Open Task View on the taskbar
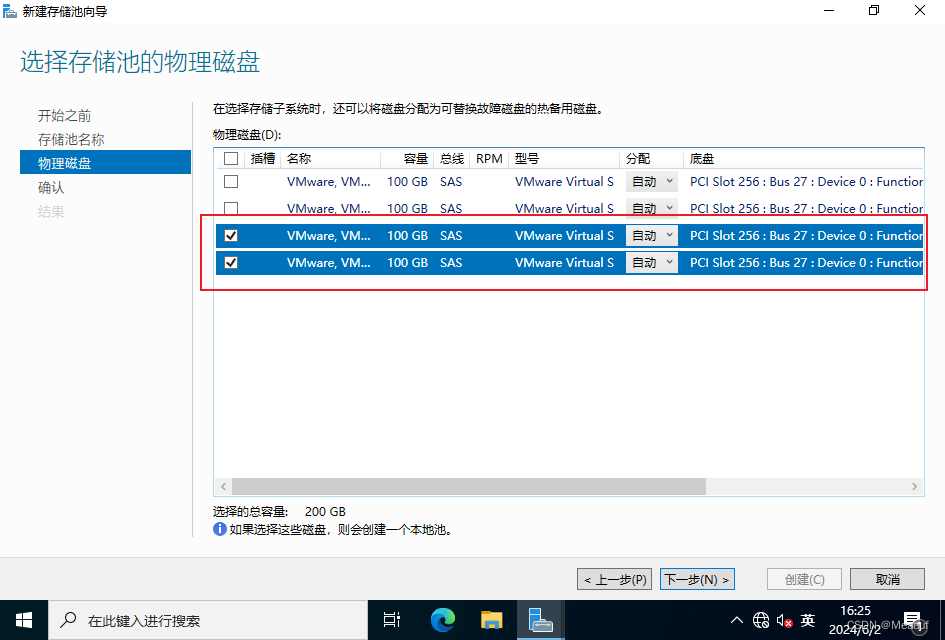 pyautogui.click(x=392, y=620)
